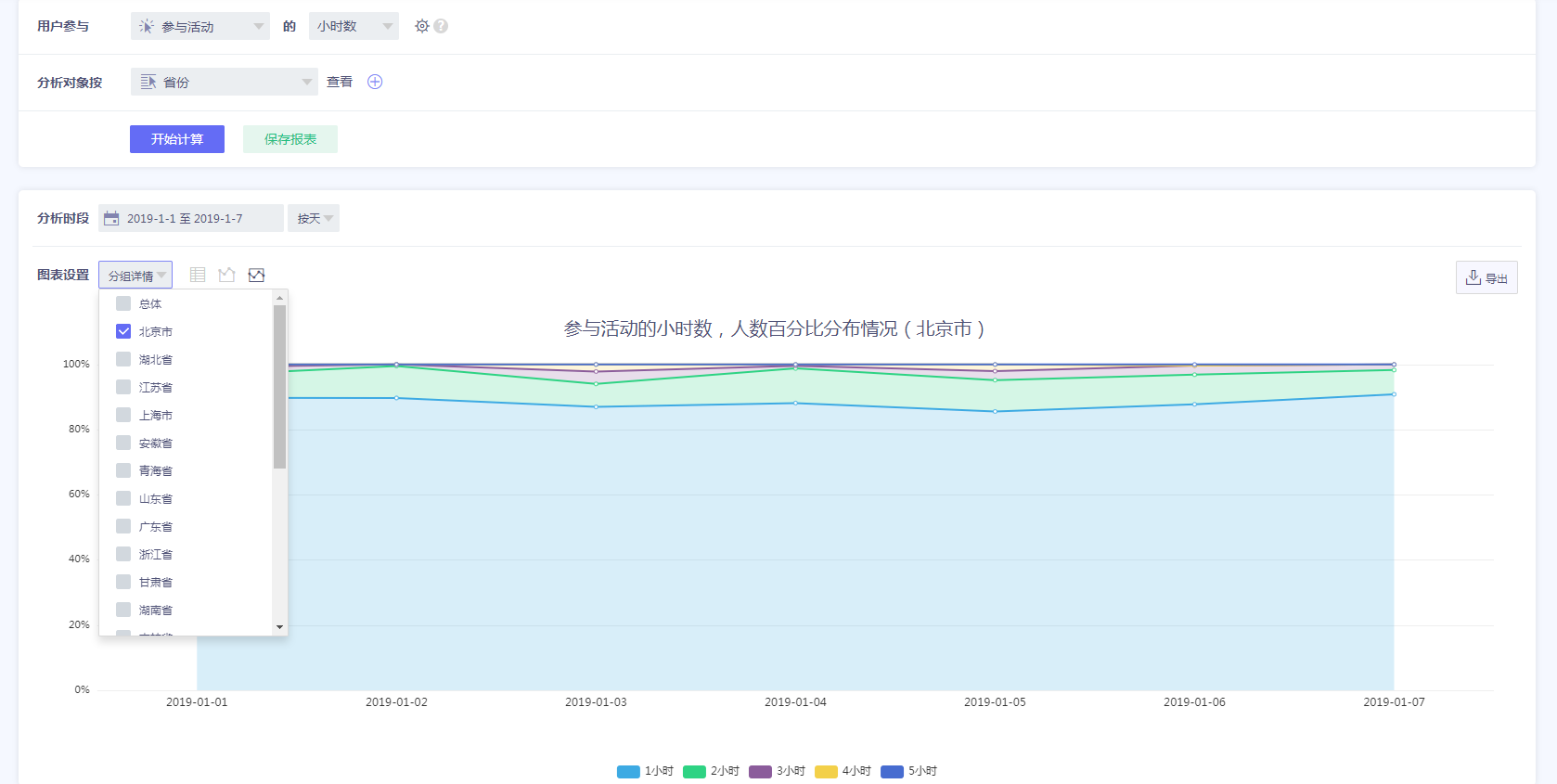1557x784 pixels.
Task: Check the 总体 checkbox
Action: coord(123,303)
